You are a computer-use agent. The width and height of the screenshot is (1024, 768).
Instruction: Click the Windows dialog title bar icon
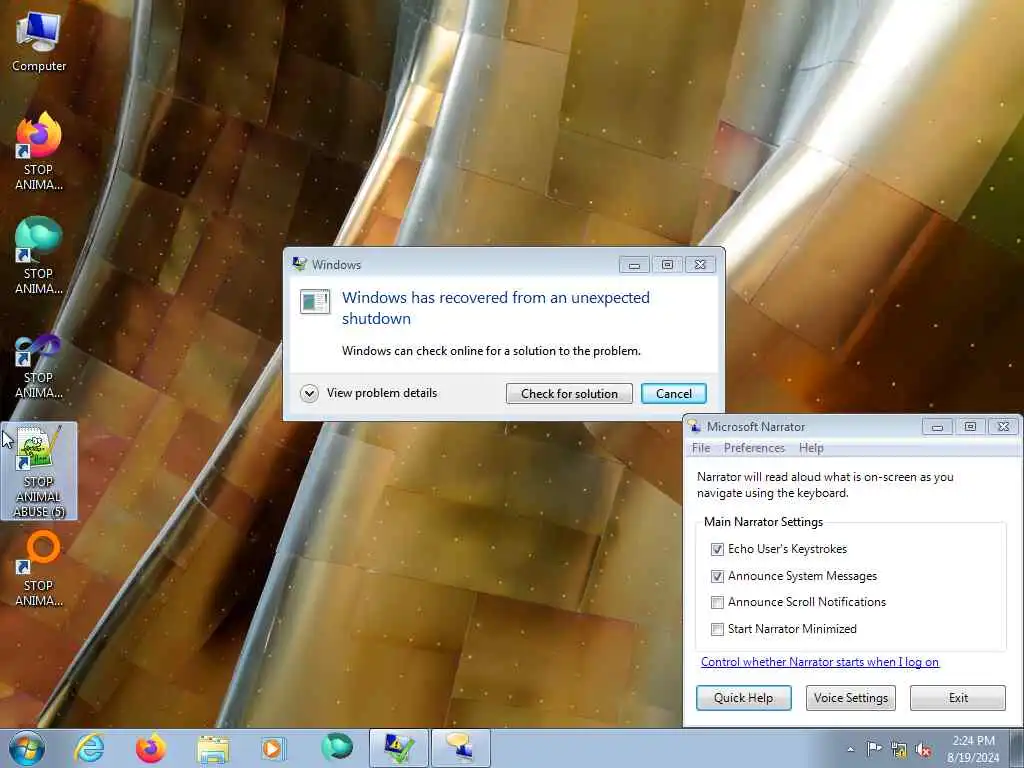point(300,264)
